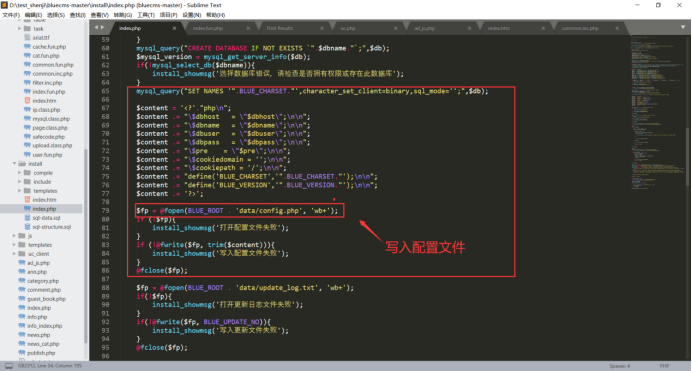The width and height of the screenshot is (692, 371).
Task: Click the install open-folder icon
Action: click(x=22, y=164)
